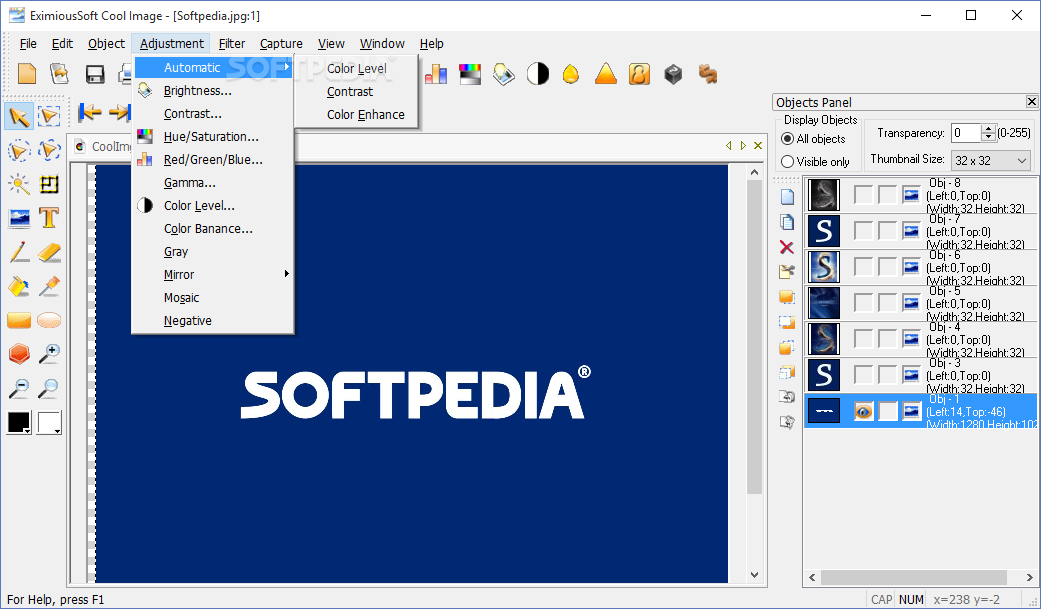Click the duplicate object icon in Objects Panel
This screenshot has width=1041, height=609.
[x=787, y=222]
